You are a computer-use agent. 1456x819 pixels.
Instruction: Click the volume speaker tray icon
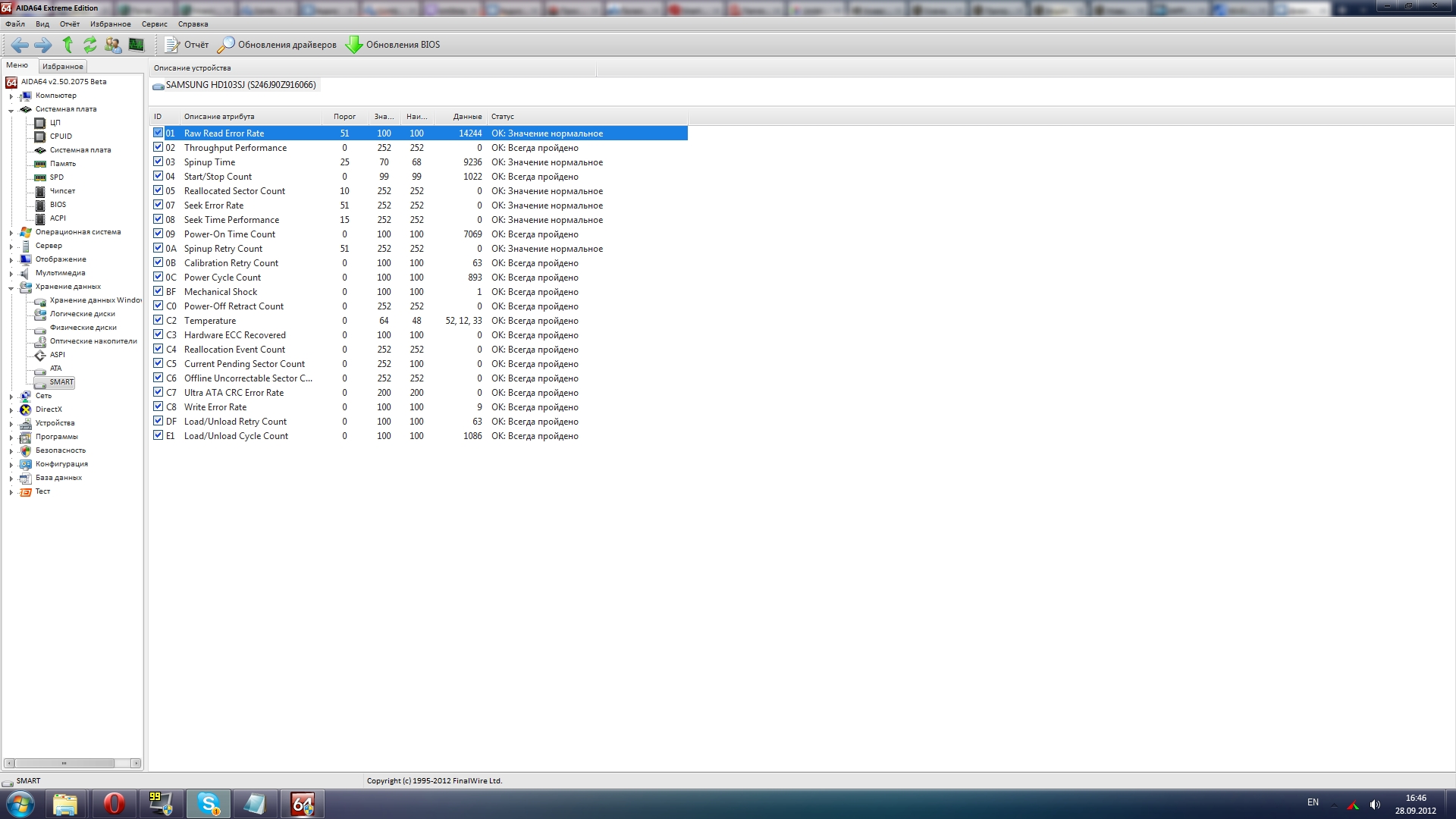coord(1375,805)
